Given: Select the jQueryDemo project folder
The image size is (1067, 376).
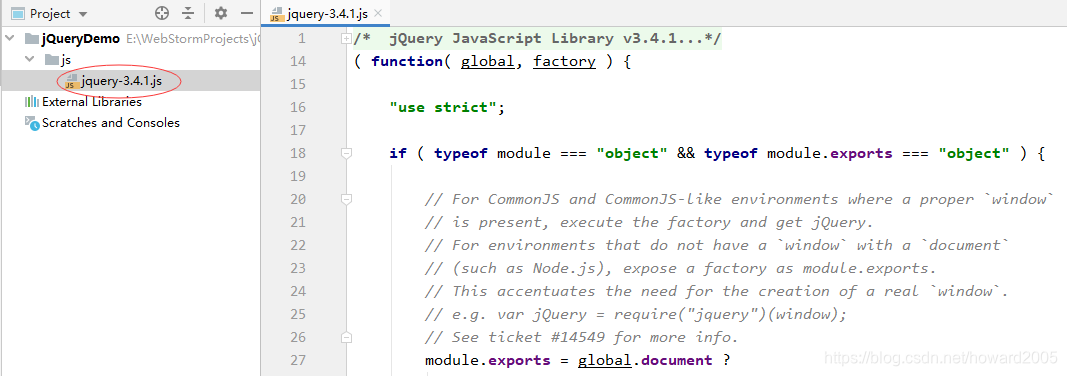Looking at the screenshot, I should click(x=81, y=39).
